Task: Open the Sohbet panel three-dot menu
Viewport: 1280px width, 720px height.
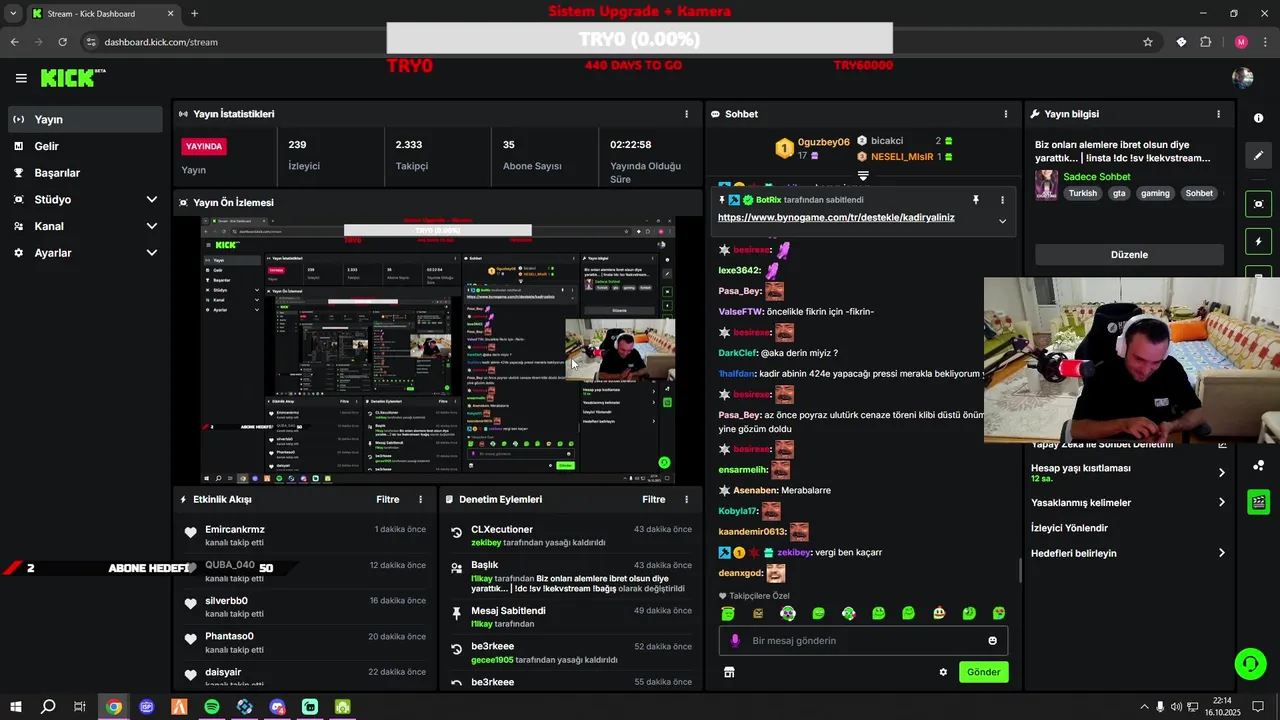Action: pyautogui.click(x=1005, y=114)
